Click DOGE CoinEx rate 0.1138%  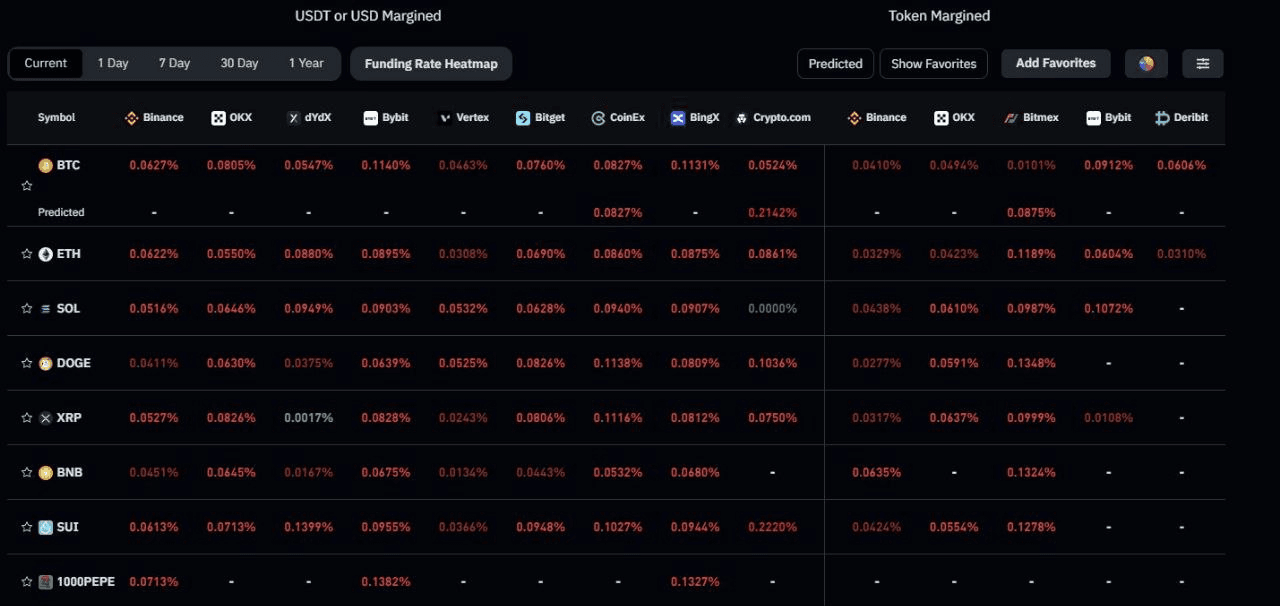[618, 363]
